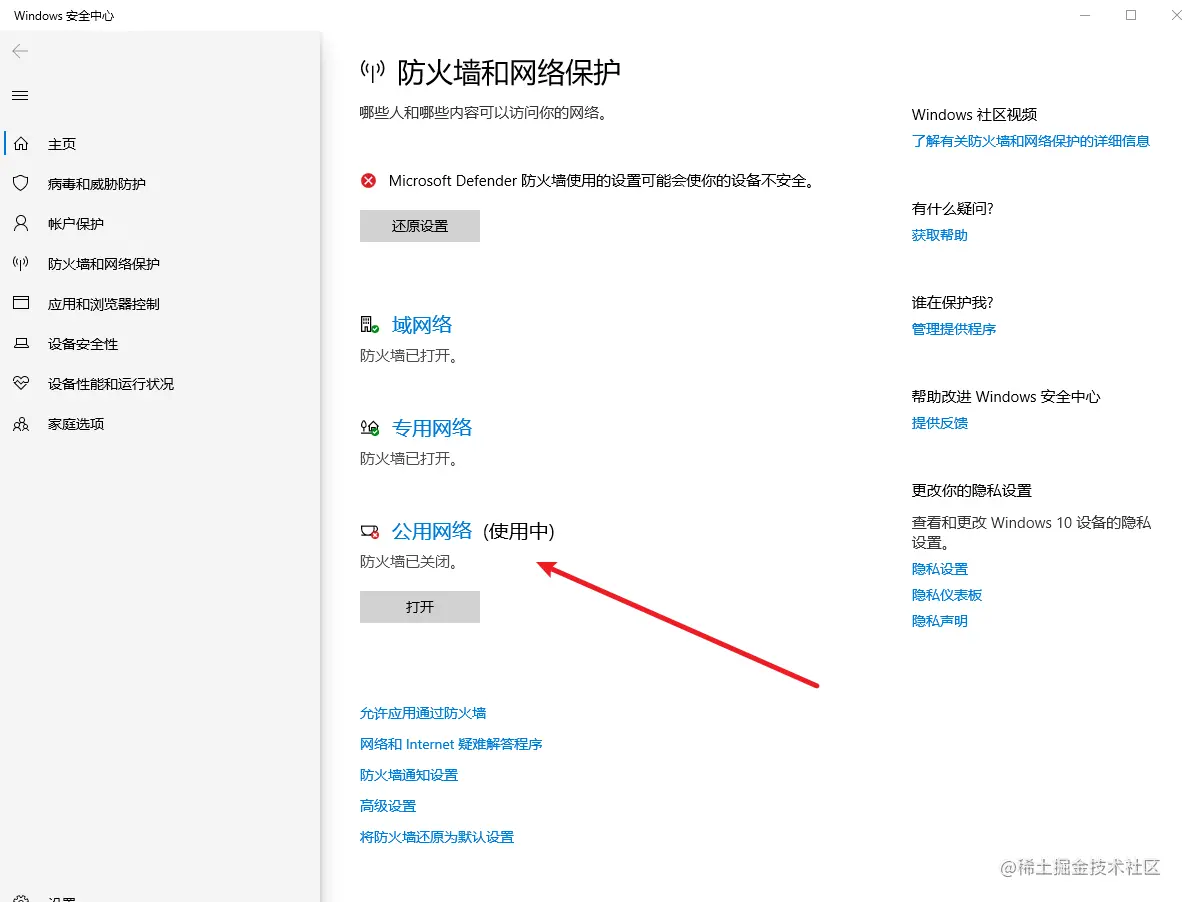Open 防火墙通知设置 link

409,775
